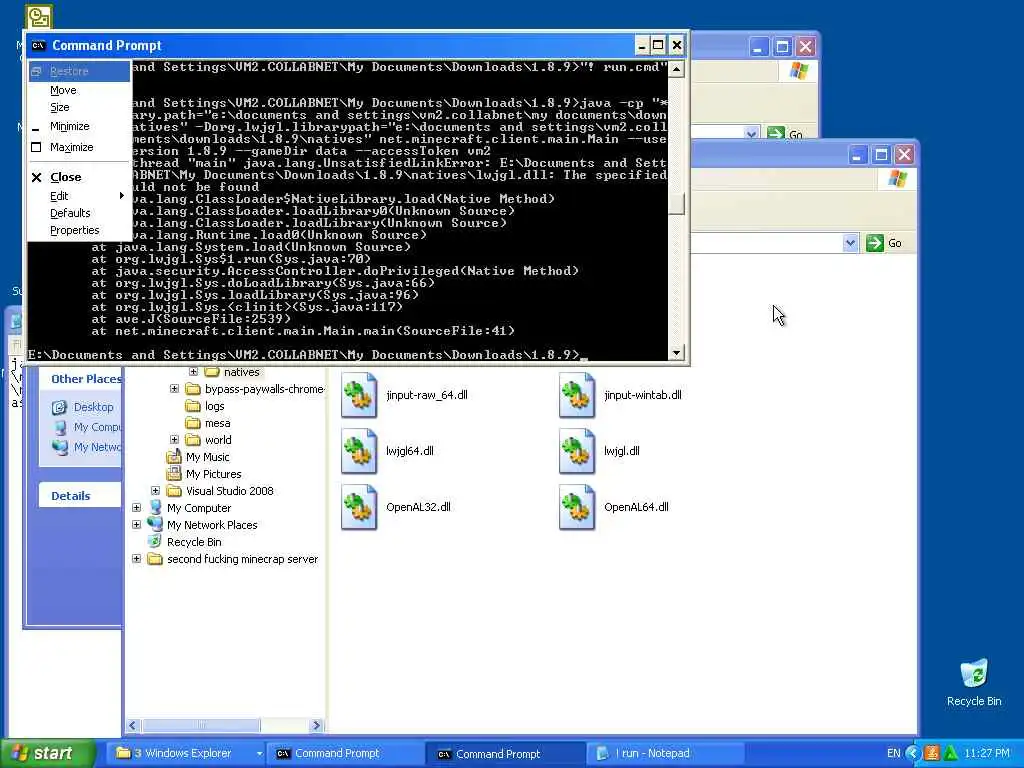This screenshot has height=768, width=1024.
Task: Choose Move from the system menu
Action: [79, 90]
